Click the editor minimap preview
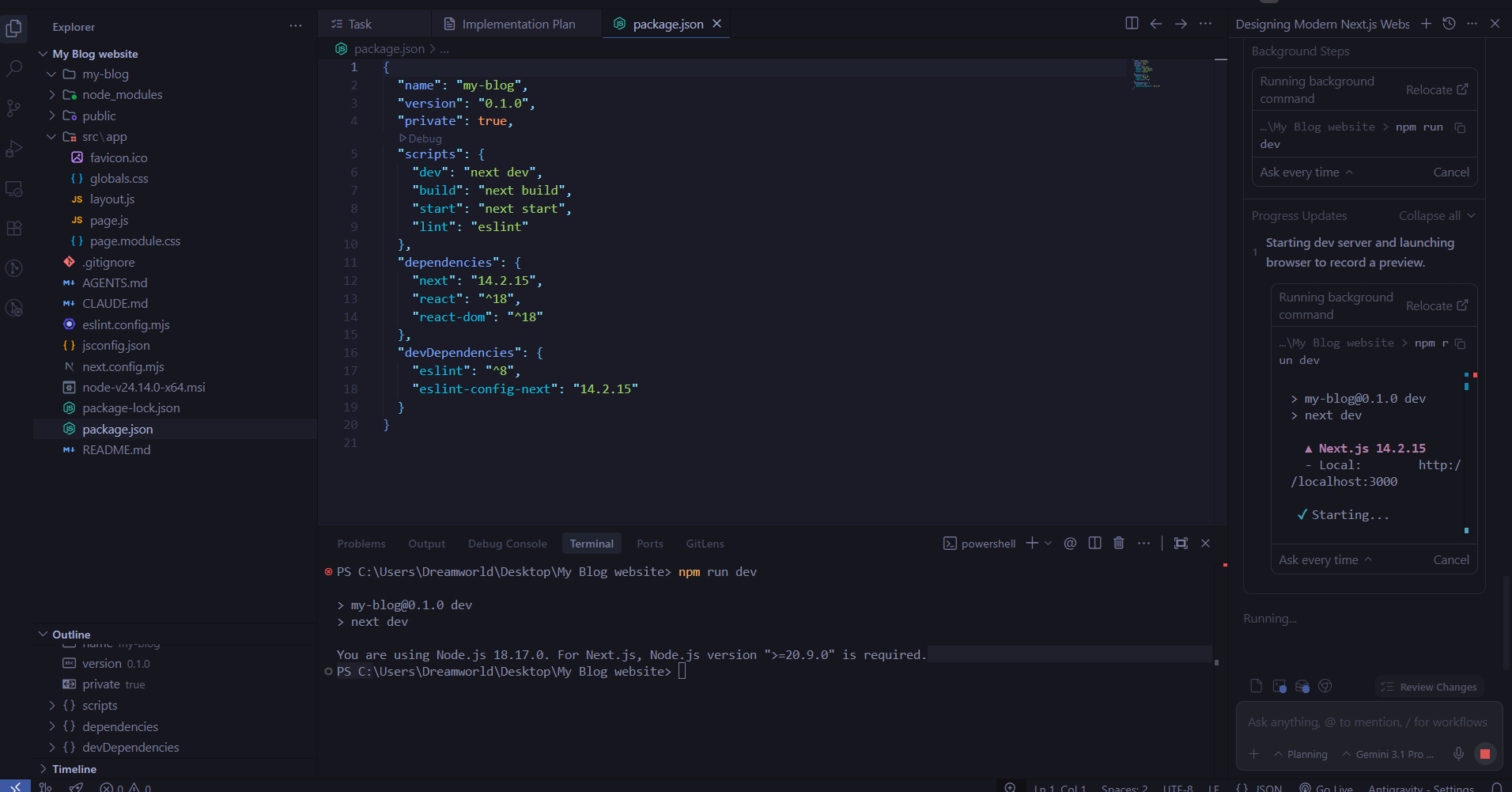Image resolution: width=1512 pixels, height=792 pixels. 1147,73
